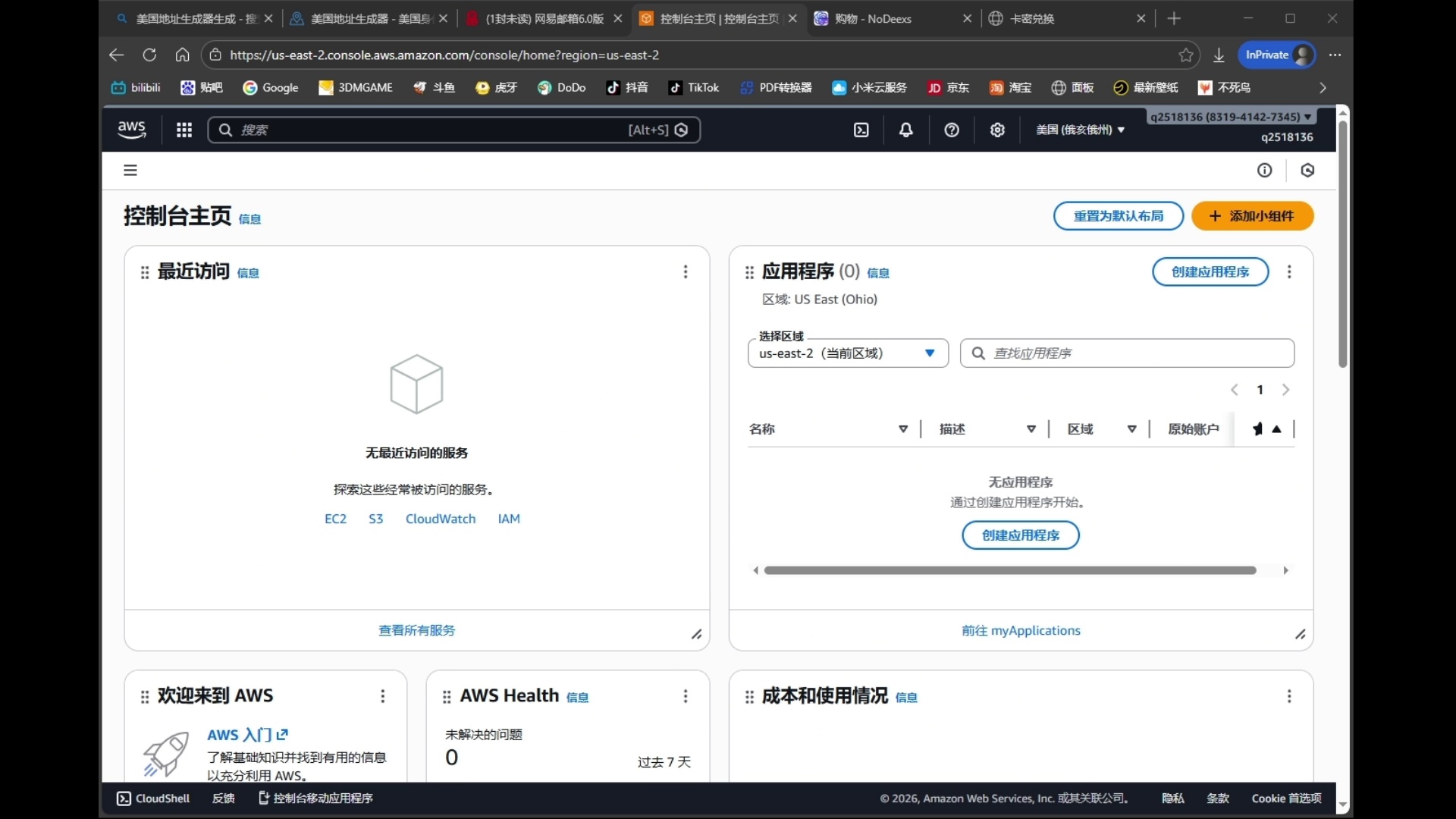This screenshot has width=1456, height=819.
Task: Open the AWS services grid menu
Action: (x=184, y=130)
